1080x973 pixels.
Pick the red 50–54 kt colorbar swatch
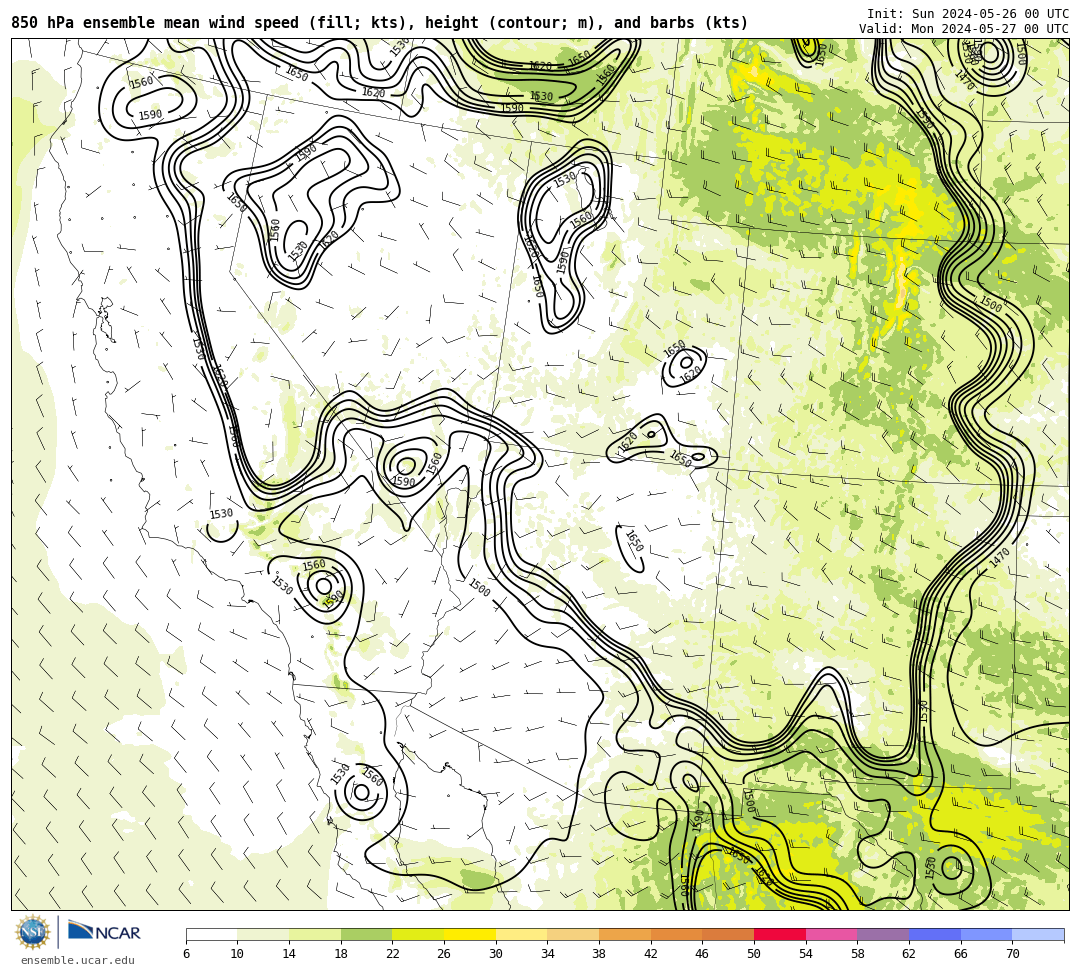[780, 934]
